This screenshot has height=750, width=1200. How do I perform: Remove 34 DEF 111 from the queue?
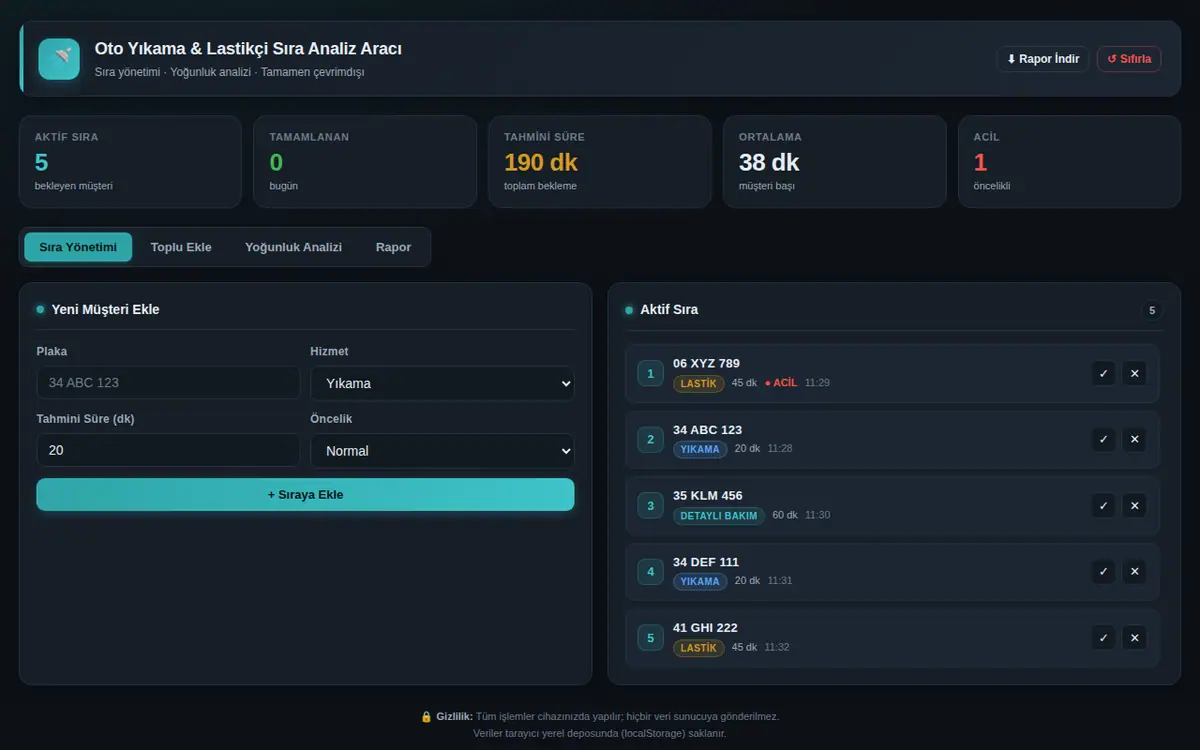[1134, 572]
